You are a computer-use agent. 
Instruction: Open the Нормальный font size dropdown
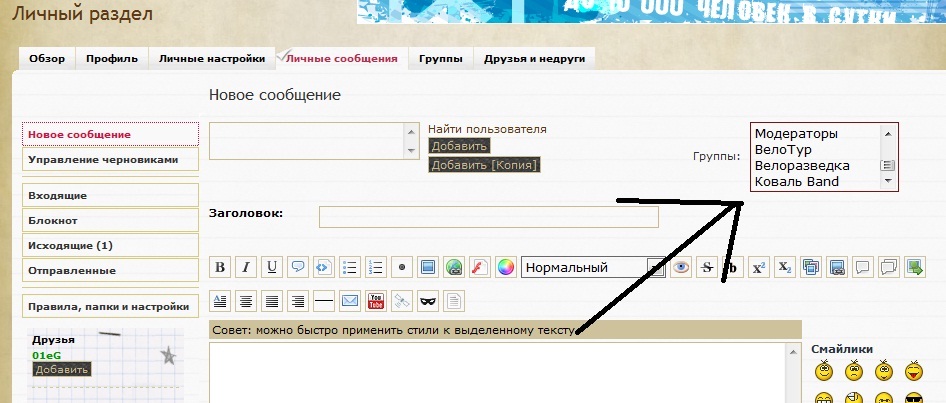[x=592, y=267]
